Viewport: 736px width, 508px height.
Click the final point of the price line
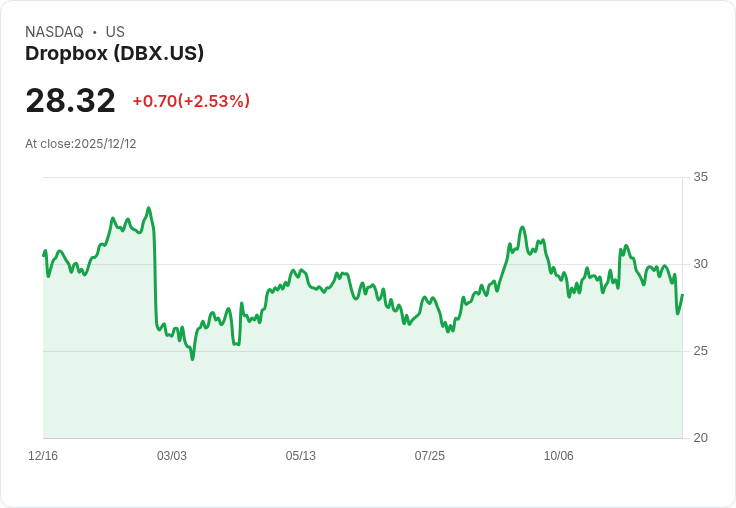pos(682,295)
